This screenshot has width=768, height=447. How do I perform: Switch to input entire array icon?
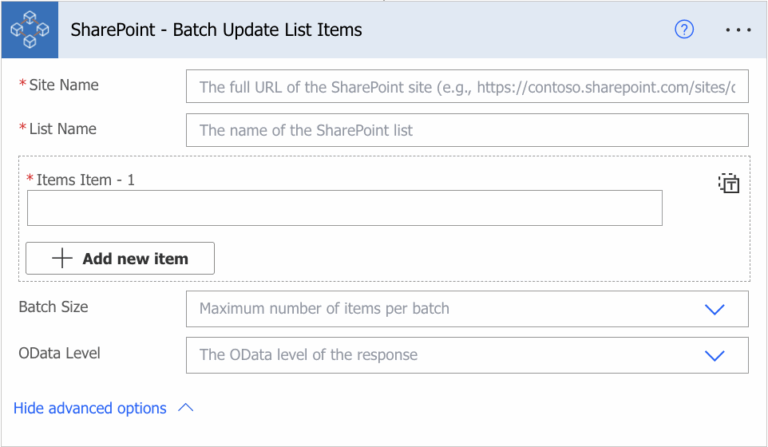click(729, 184)
